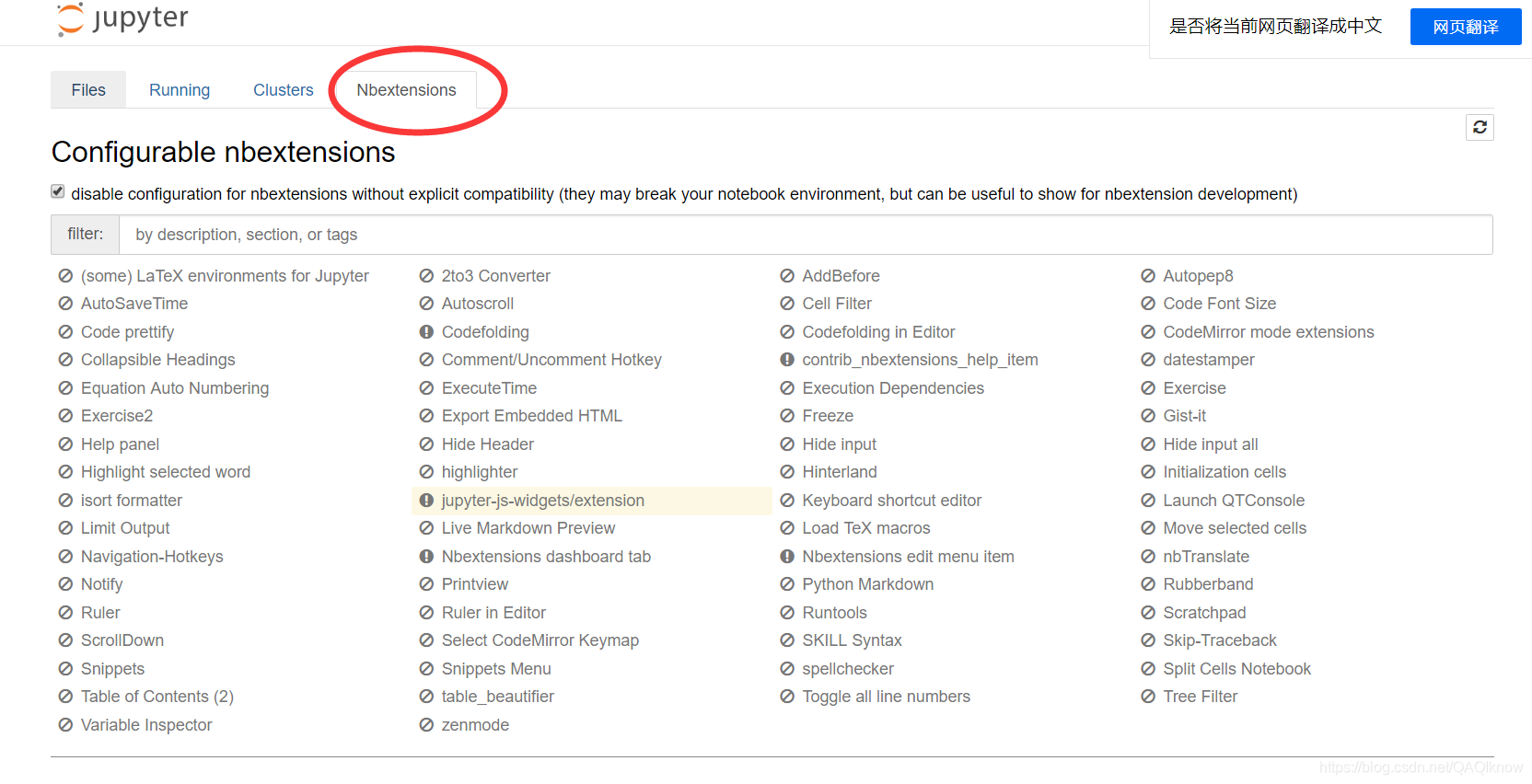Select the Live Markdown Preview extension
The width and height of the screenshot is (1532, 784).
pyautogui.click(x=528, y=528)
